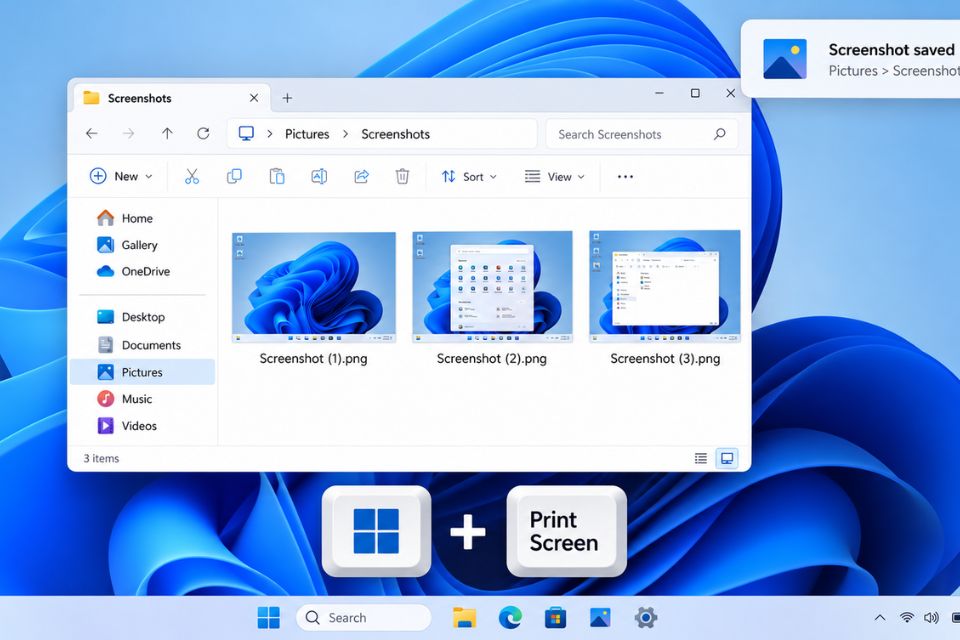The height and width of the screenshot is (640, 960).
Task: Open Home in the navigation pane
Action: (143, 218)
